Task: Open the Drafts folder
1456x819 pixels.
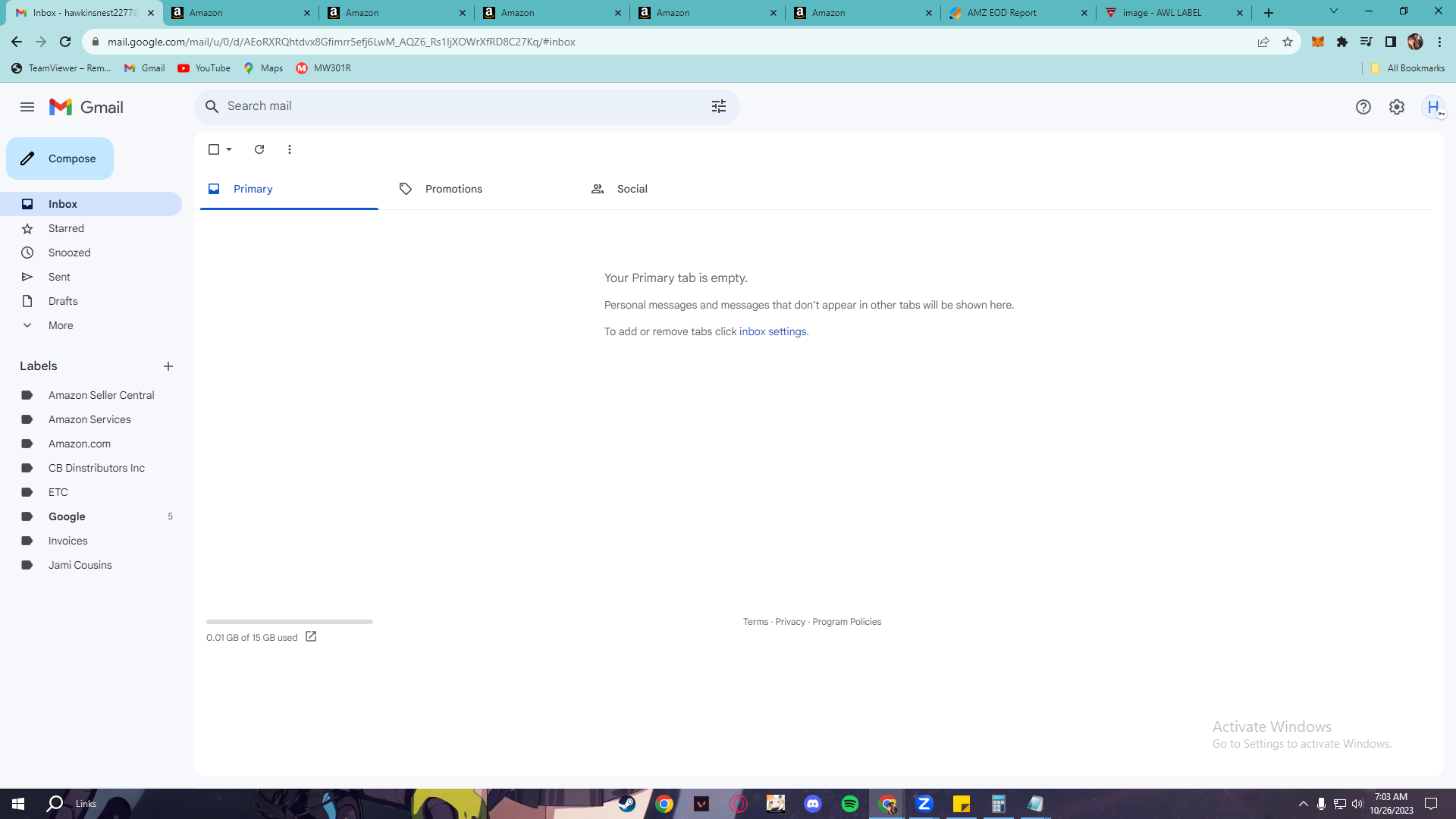Action: pos(91,301)
